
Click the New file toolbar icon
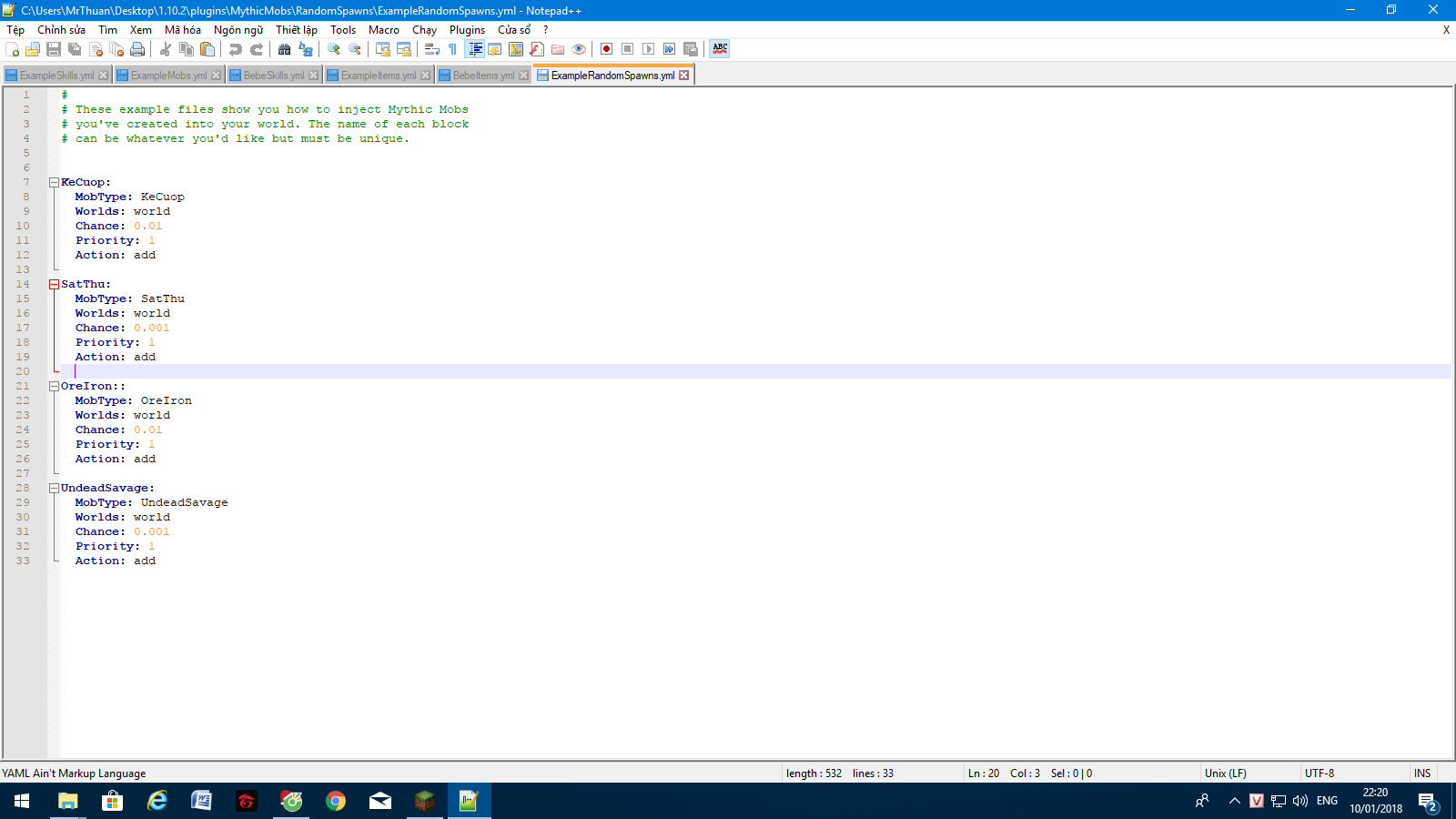[12, 49]
